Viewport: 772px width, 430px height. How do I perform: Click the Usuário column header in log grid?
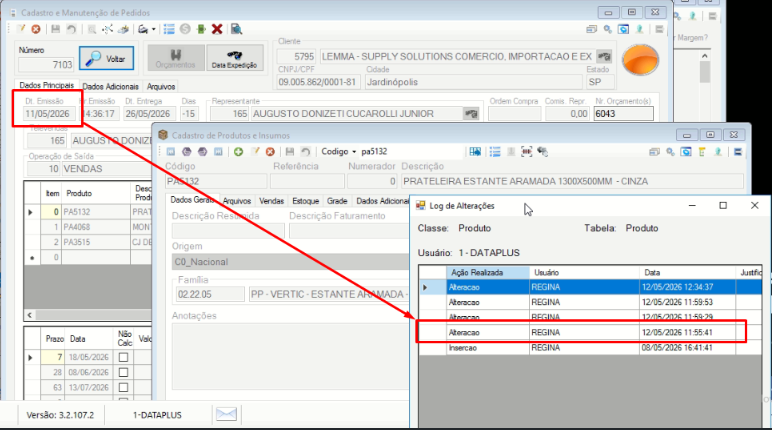[584, 272]
